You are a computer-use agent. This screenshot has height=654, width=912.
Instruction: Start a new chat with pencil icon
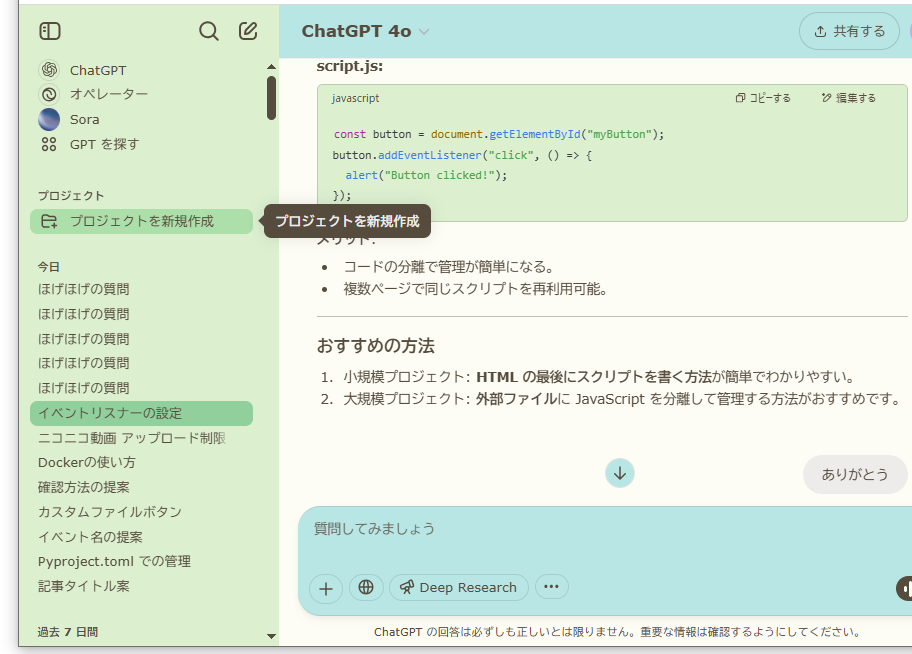click(248, 31)
